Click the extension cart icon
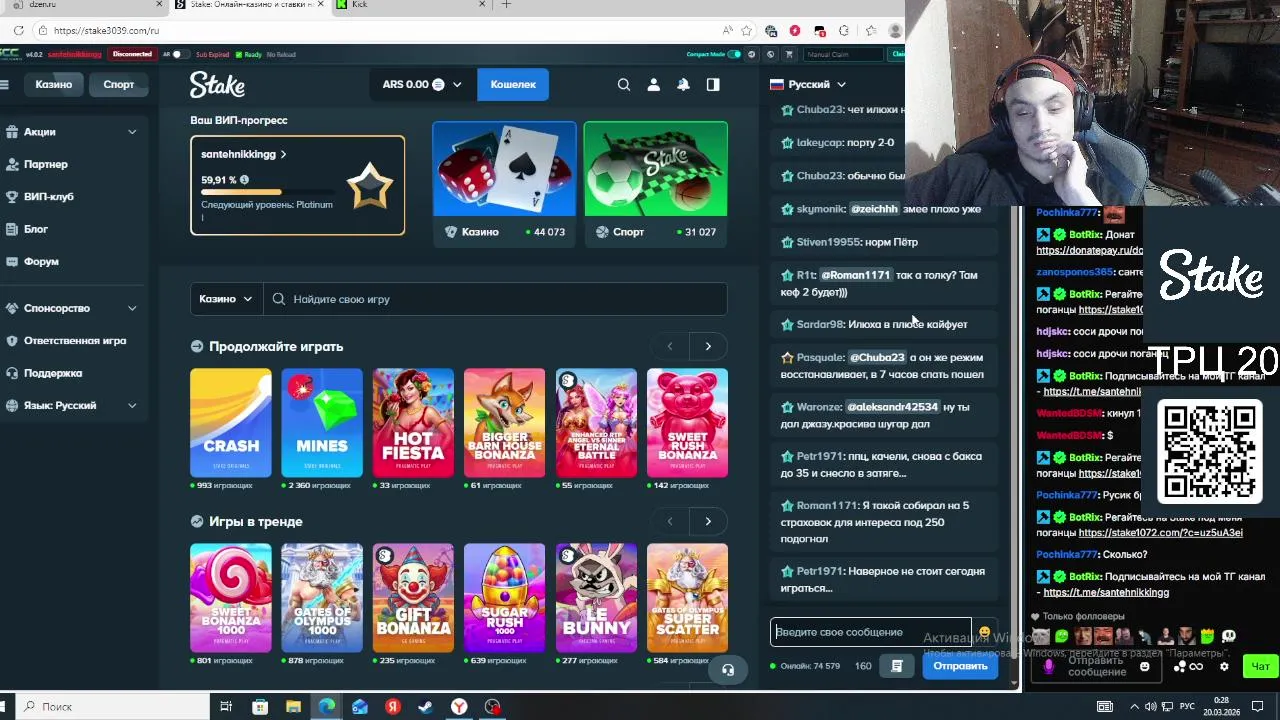 tap(789, 54)
